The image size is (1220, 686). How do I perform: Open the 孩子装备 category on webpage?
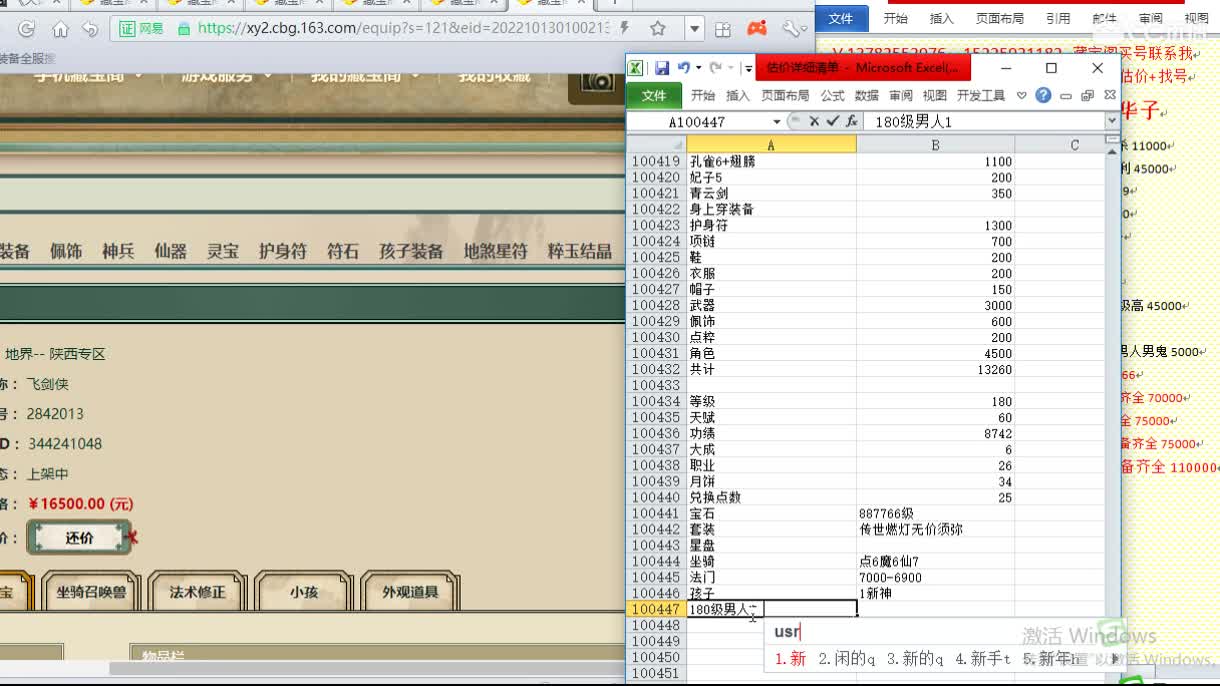point(411,251)
